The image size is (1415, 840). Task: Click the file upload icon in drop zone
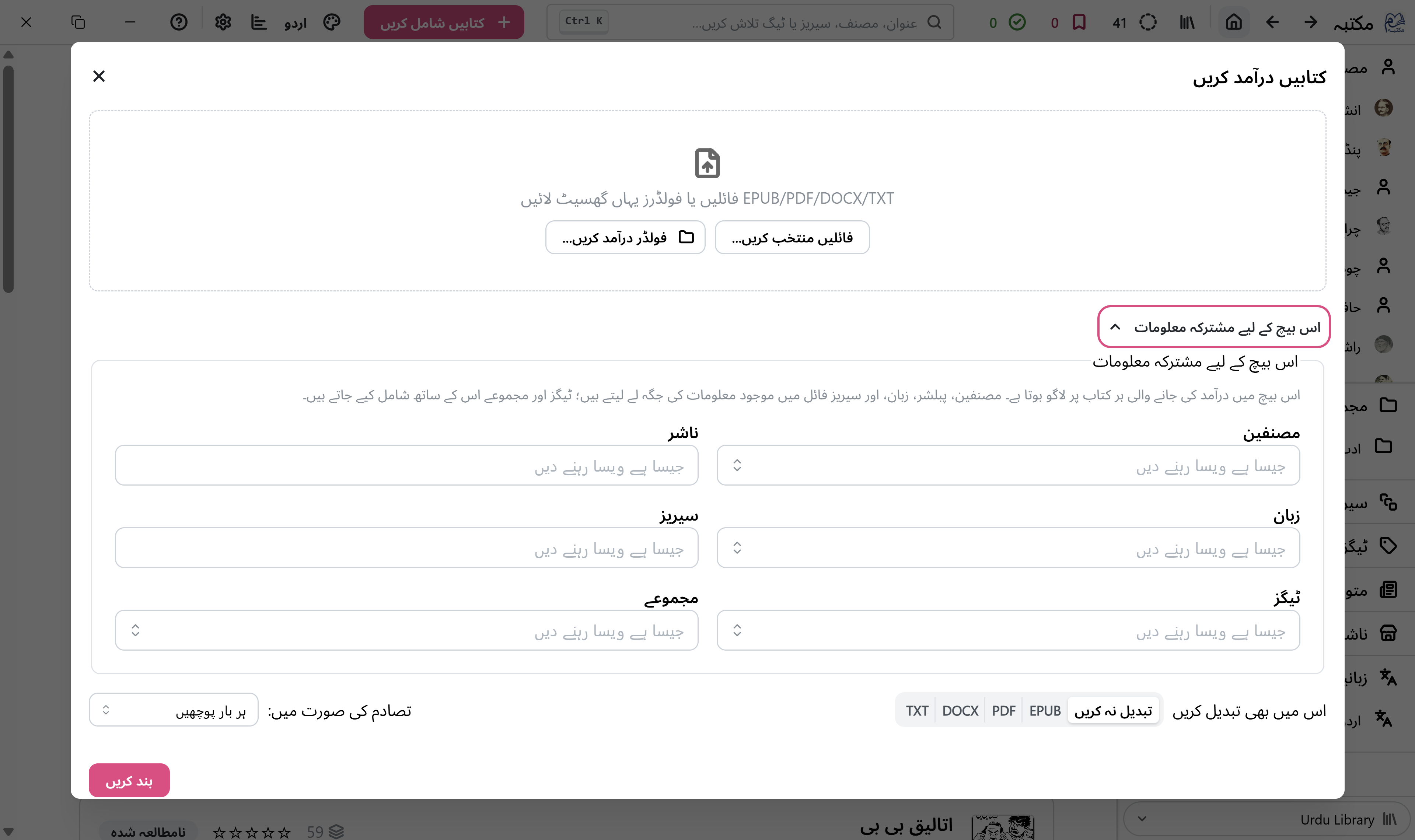[x=707, y=163]
